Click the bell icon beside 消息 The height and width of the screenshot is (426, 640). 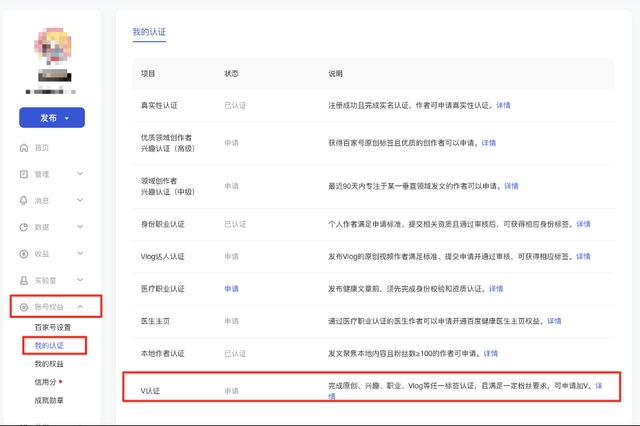tap(24, 200)
